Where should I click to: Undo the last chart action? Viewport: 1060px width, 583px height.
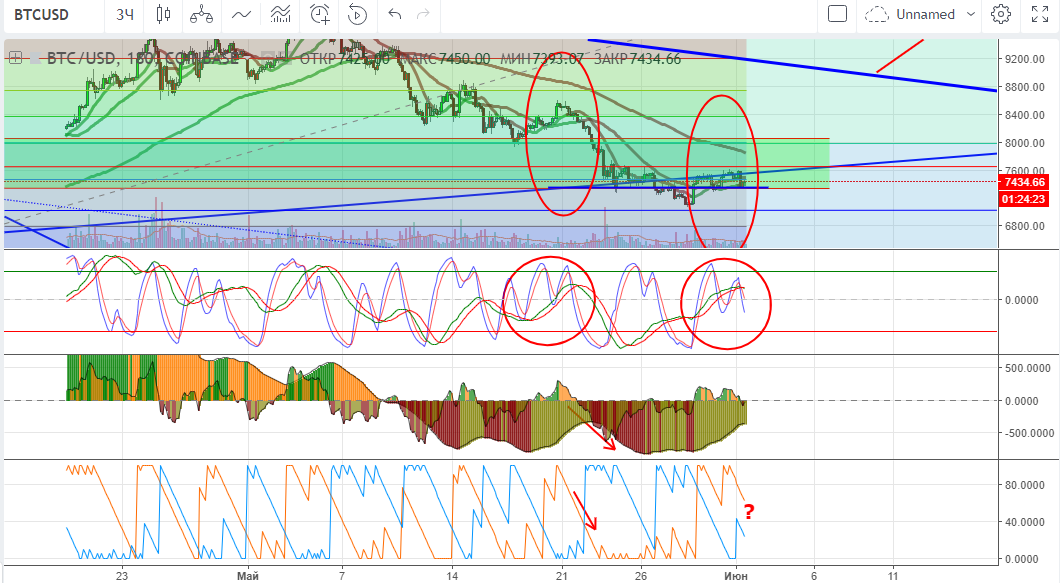pos(394,14)
